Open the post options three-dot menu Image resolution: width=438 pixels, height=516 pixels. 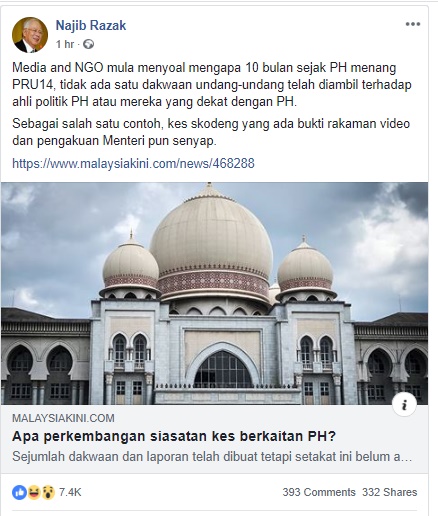[413, 24]
